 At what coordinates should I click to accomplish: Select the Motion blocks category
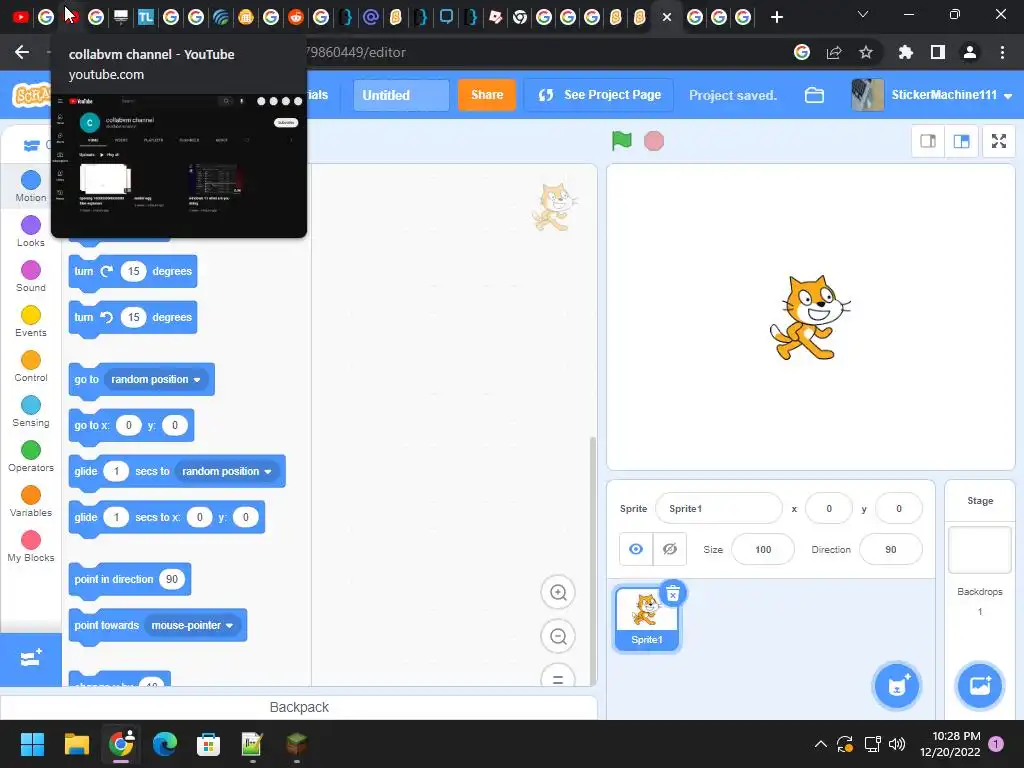[x=31, y=187]
